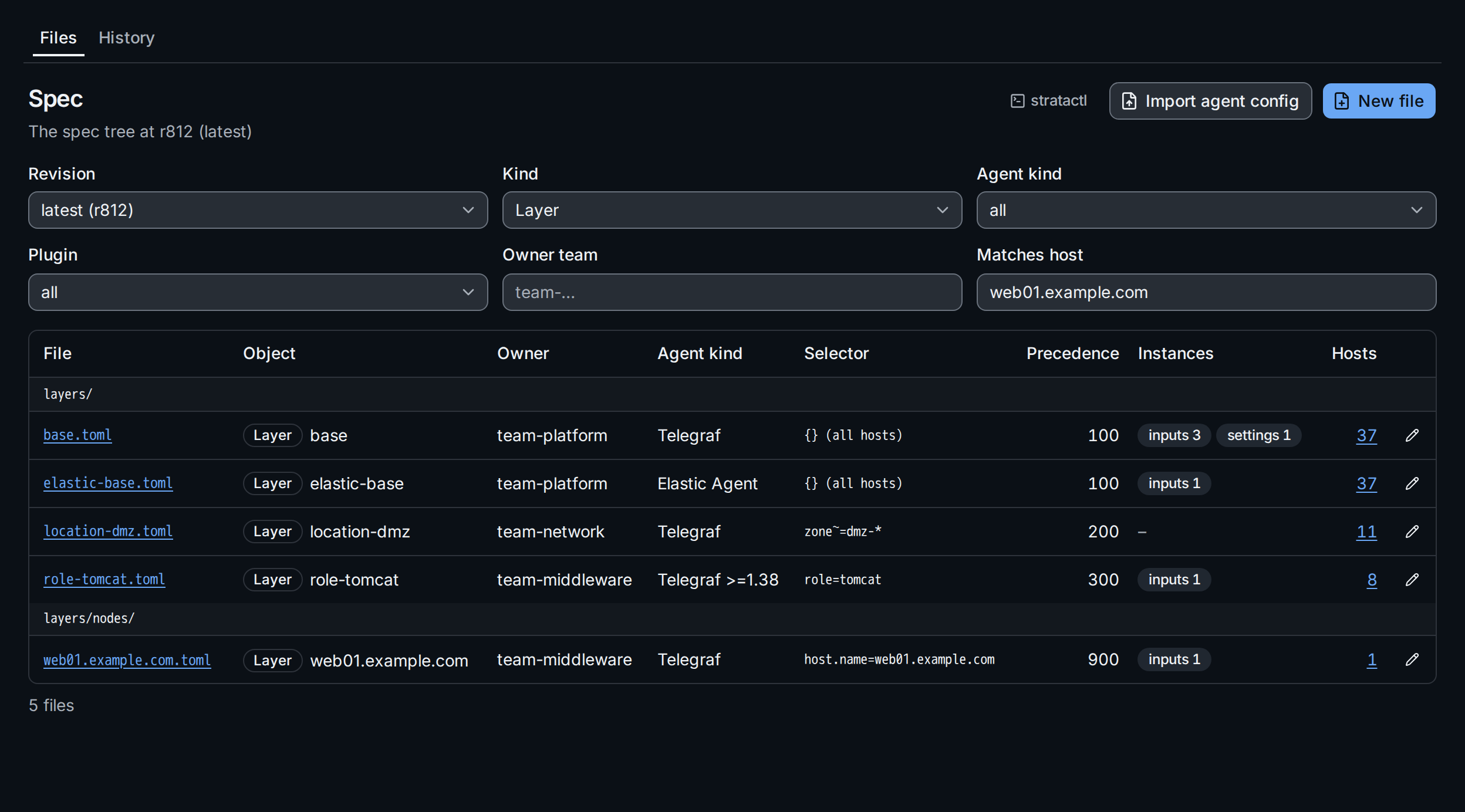Click the inputs 1 badge for elastic-base

coord(1174,483)
